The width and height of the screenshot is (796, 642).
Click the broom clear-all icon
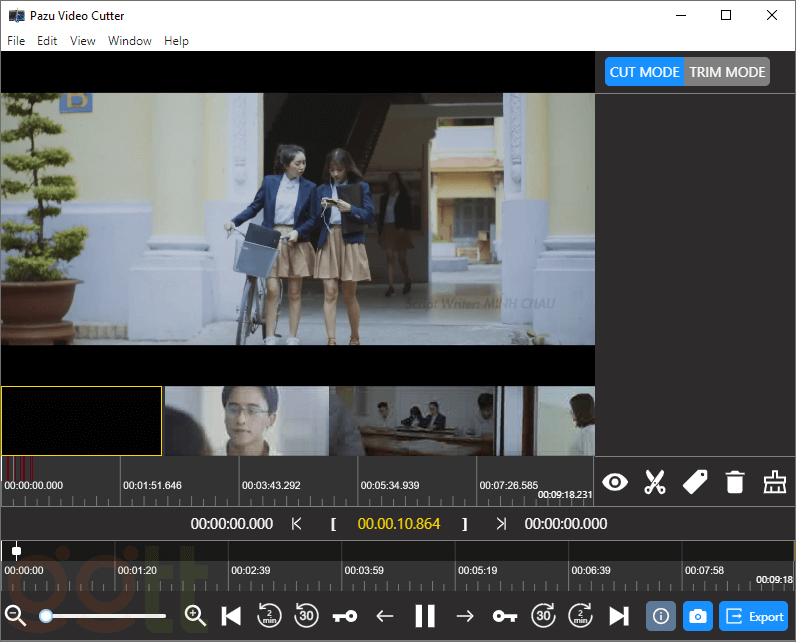(775, 482)
